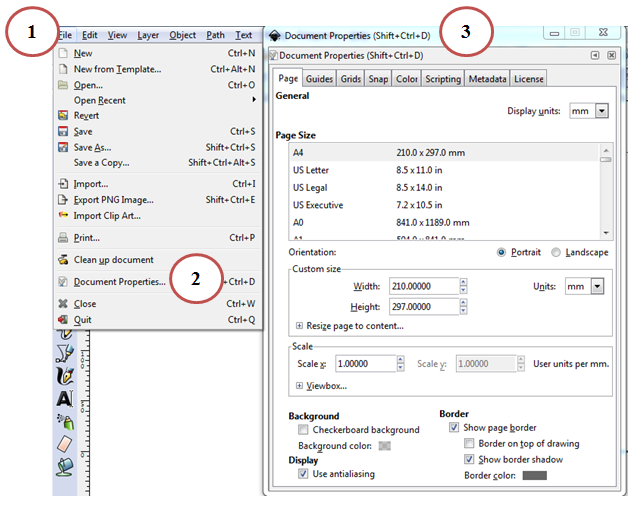Screen dimensions: 638x506
Task: Click the Scale x stepper arrows
Action: pos(400,364)
